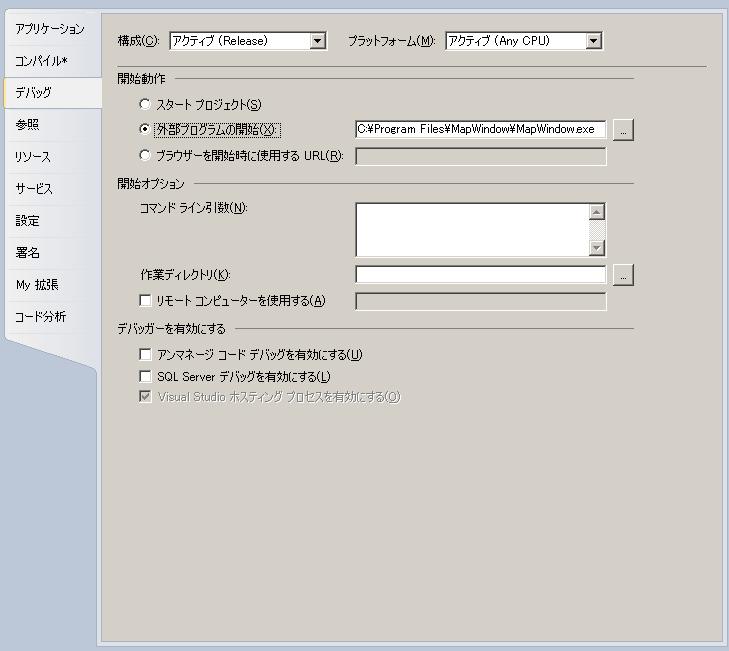Expand the プラットフォーム dropdown
This screenshot has width=729, height=651.
pyautogui.click(x=593, y=41)
